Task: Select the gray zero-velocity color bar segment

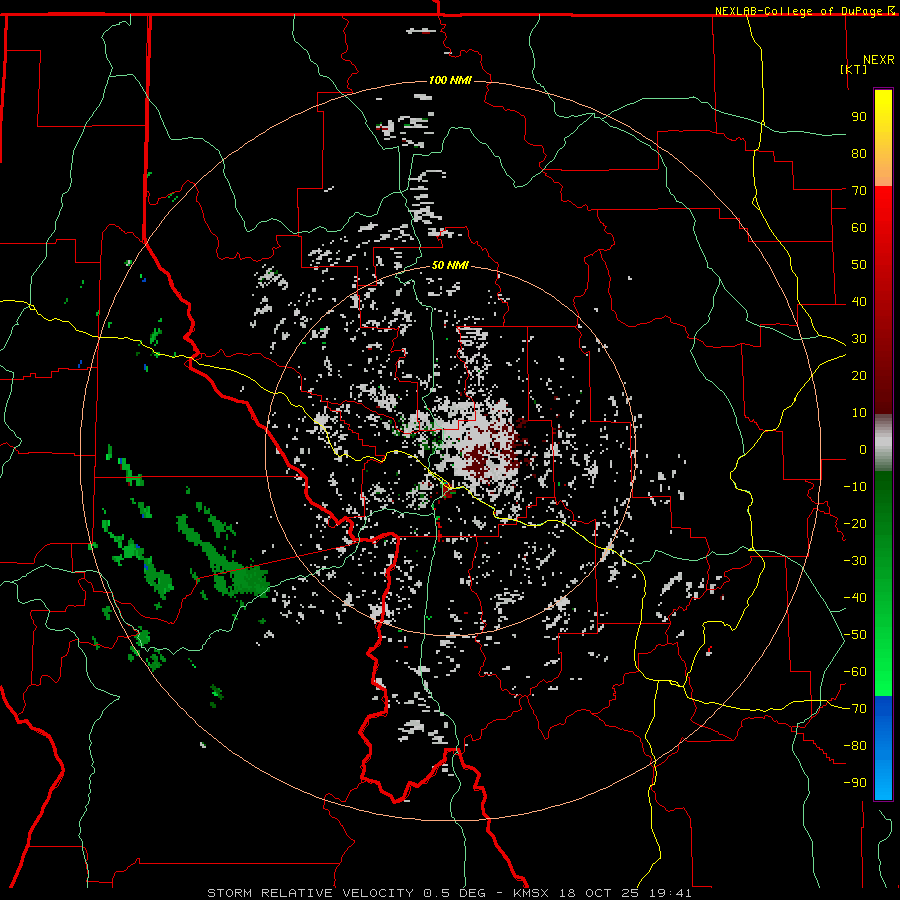Action: coord(883,443)
